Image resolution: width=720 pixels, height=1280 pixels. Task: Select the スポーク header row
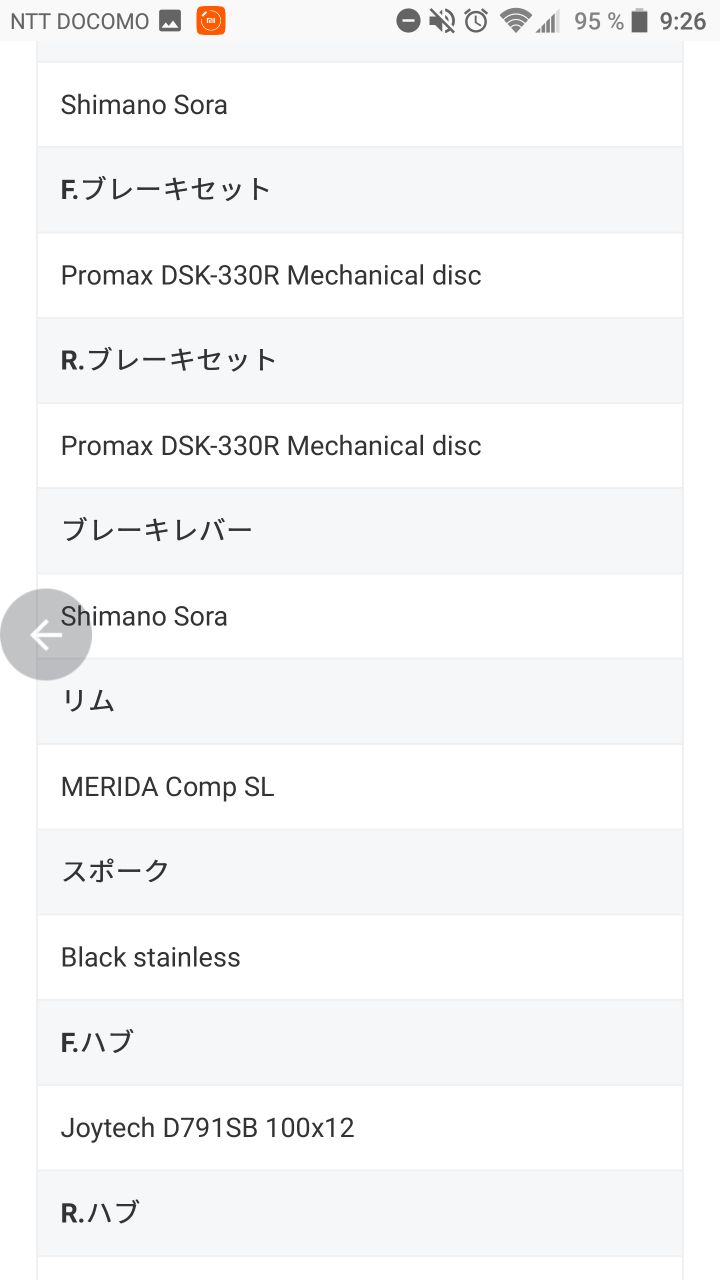click(360, 871)
